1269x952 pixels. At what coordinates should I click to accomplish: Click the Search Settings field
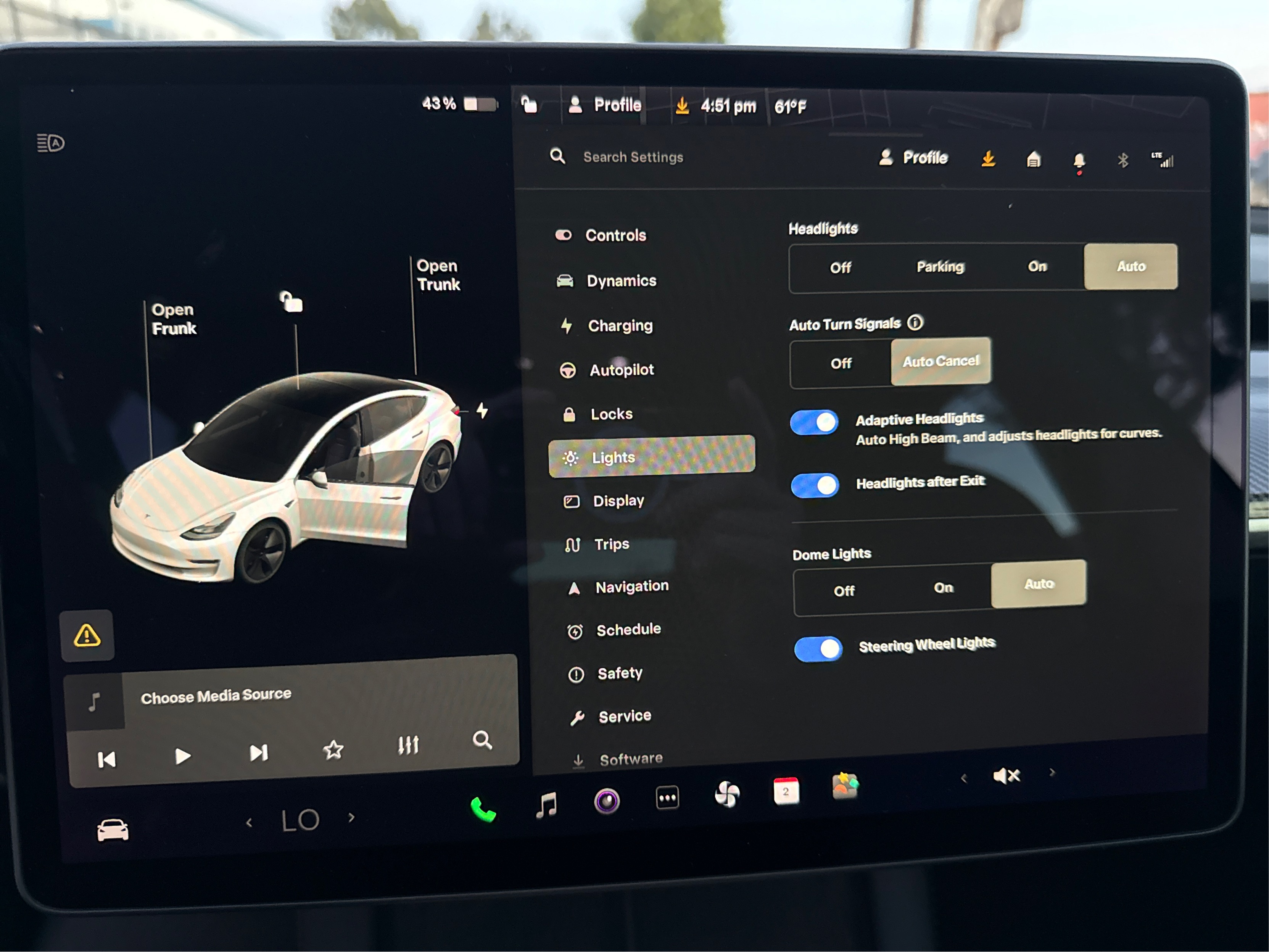coord(633,157)
